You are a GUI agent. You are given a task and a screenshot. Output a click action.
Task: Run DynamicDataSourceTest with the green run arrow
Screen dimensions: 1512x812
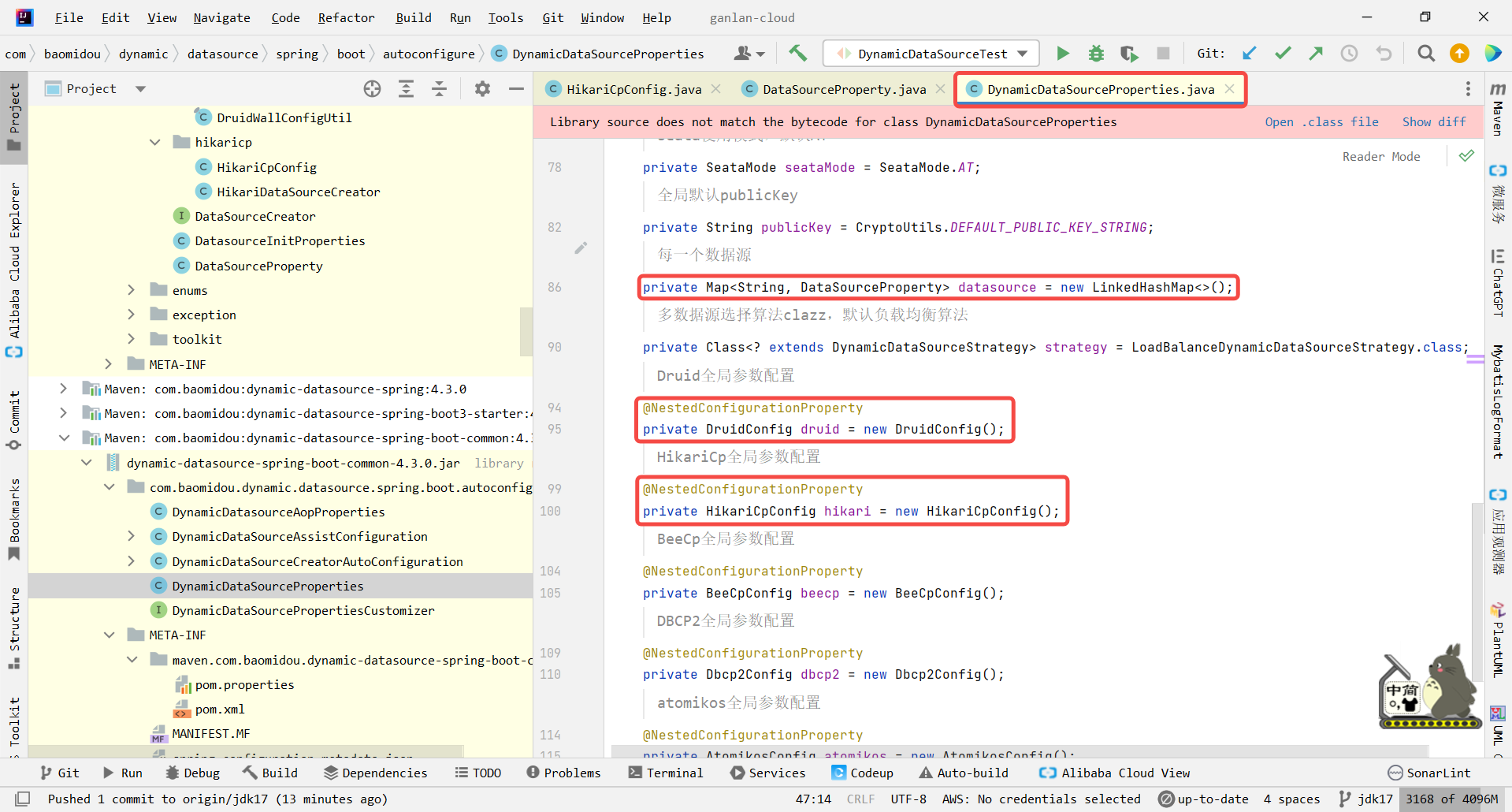point(1062,53)
